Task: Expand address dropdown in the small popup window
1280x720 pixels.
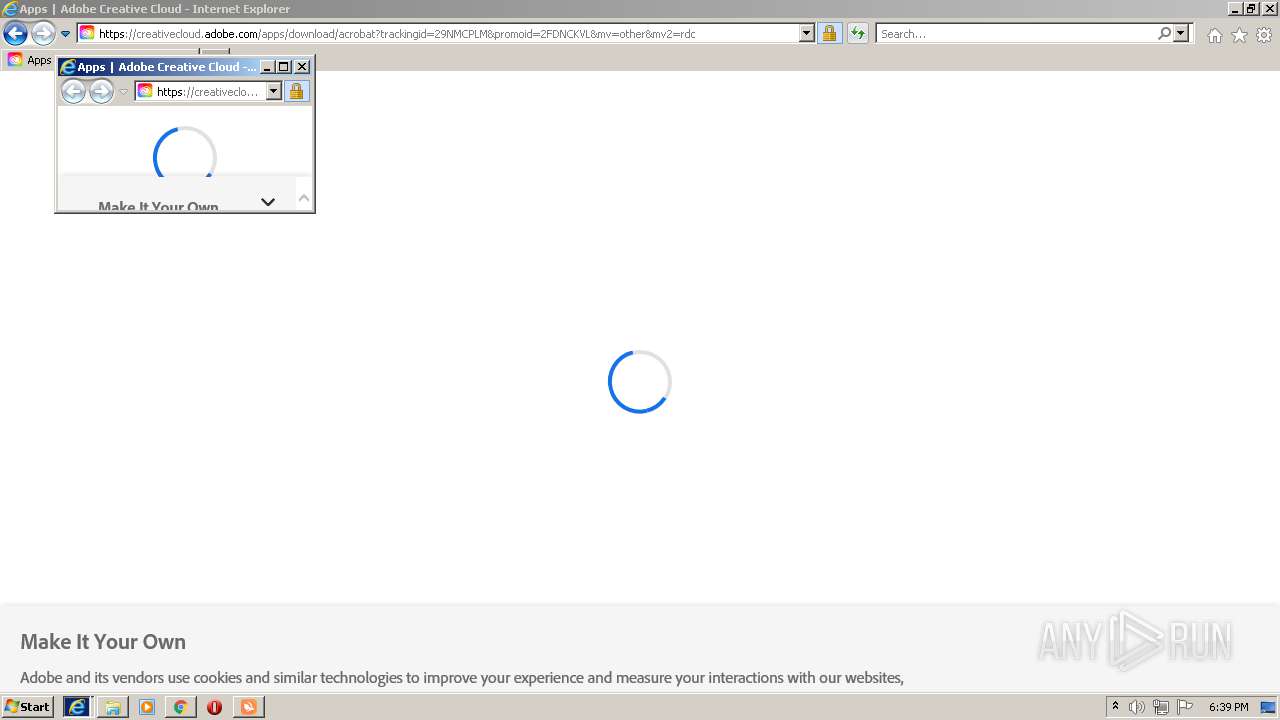Action: pyautogui.click(x=274, y=91)
